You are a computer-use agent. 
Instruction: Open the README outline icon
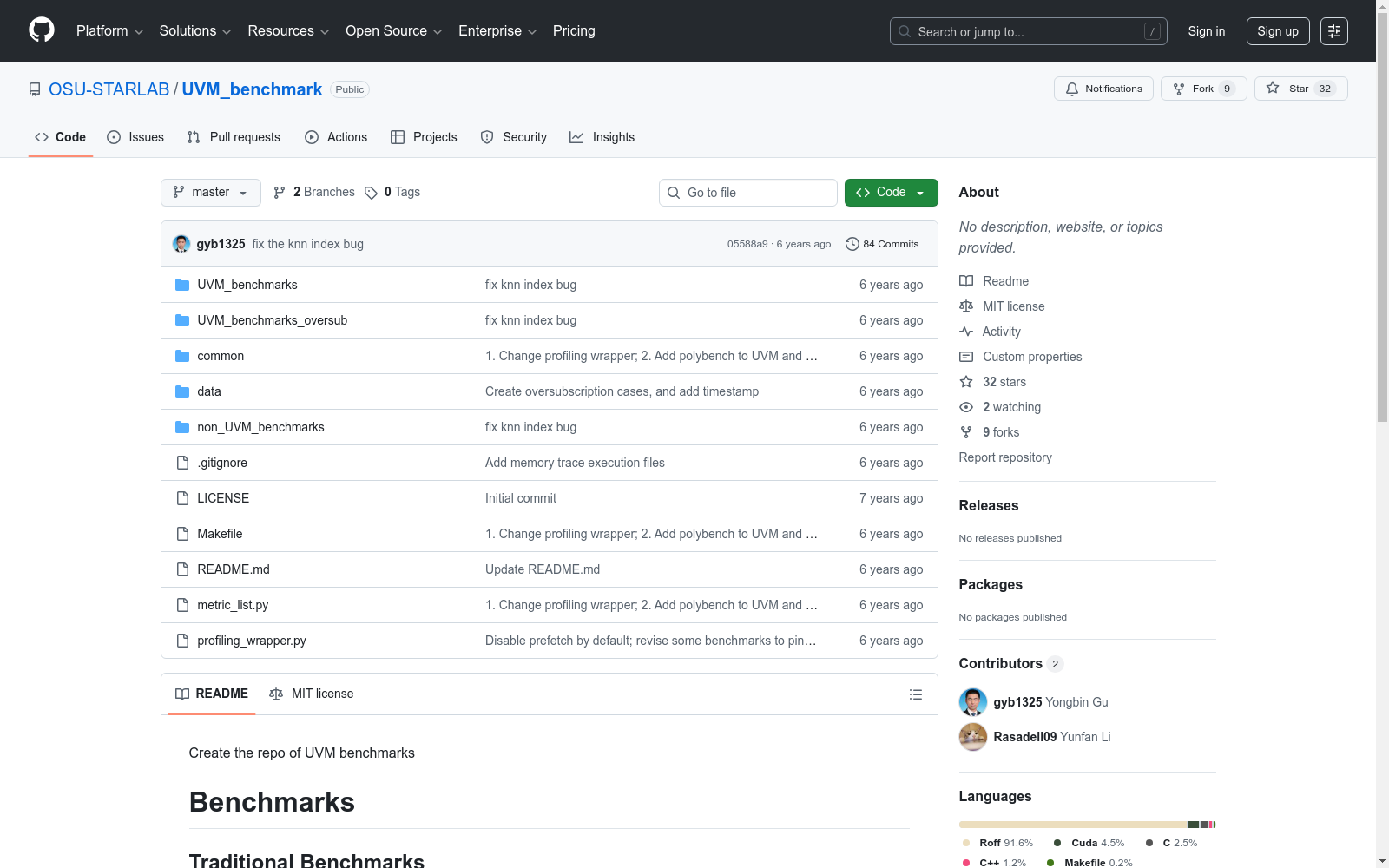(x=915, y=694)
